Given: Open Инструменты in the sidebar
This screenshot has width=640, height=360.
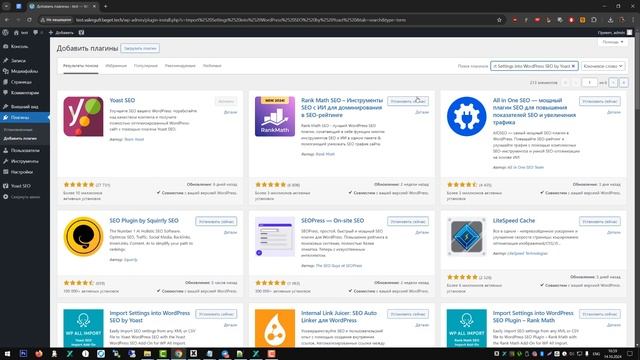Looking at the screenshot, I should tap(24, 161).
